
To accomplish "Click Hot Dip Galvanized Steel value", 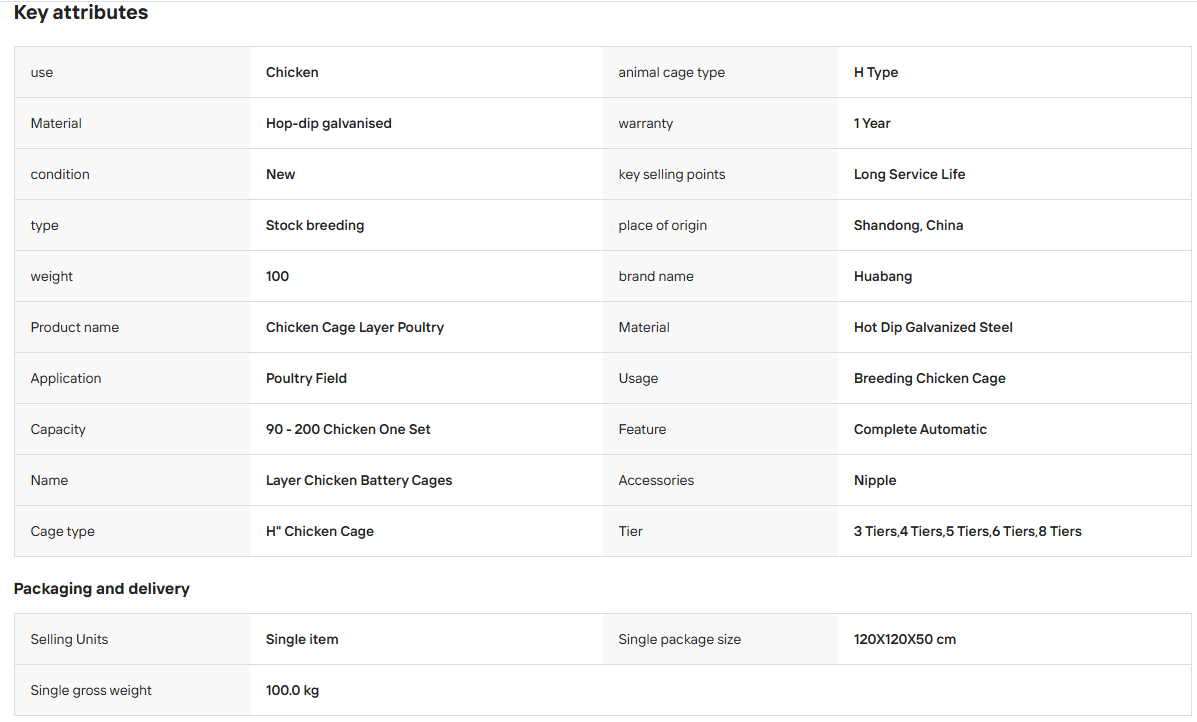I will [x=933, y=327].
